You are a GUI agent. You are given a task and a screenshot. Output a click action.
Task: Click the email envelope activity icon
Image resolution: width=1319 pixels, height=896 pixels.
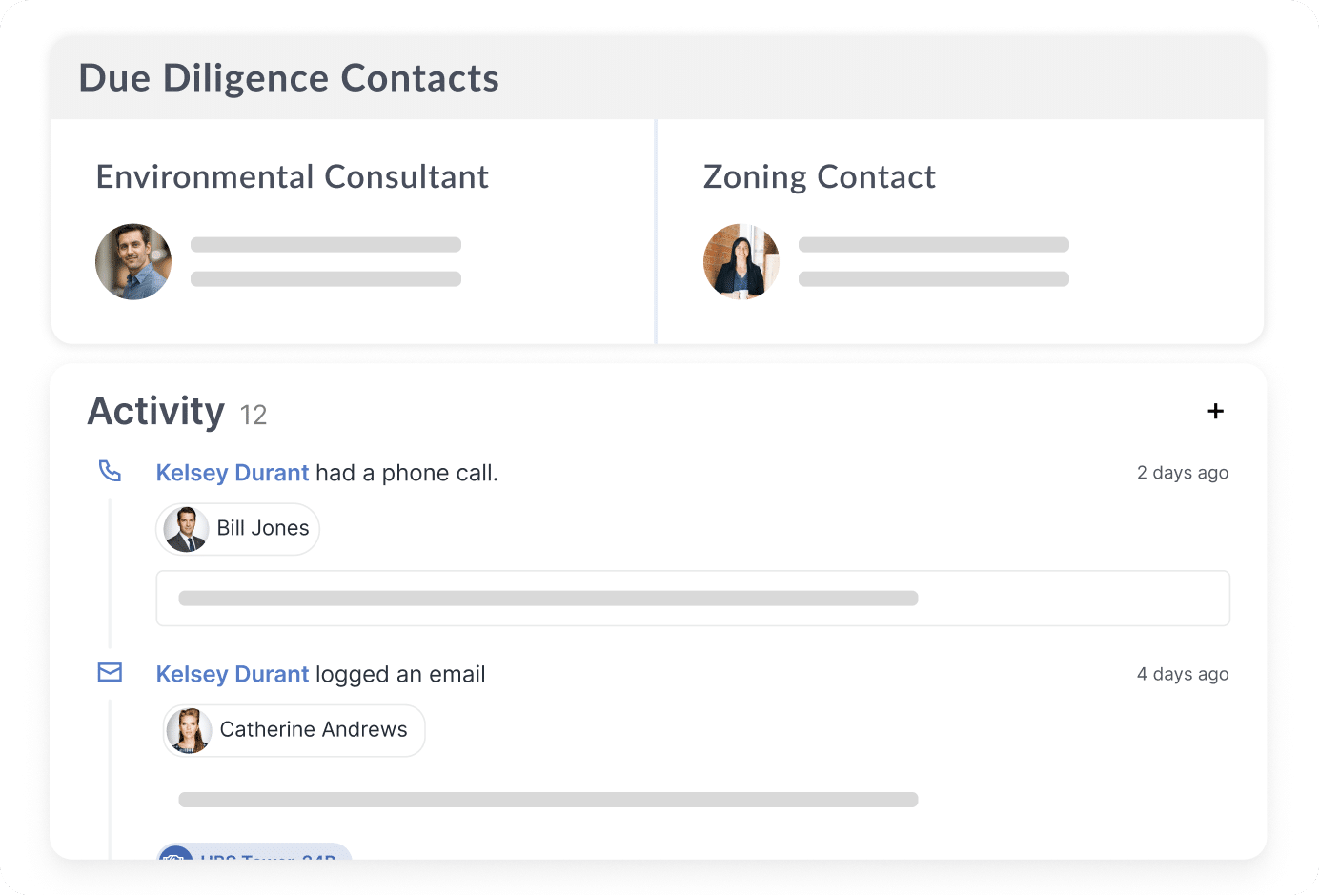click(111, 673)
